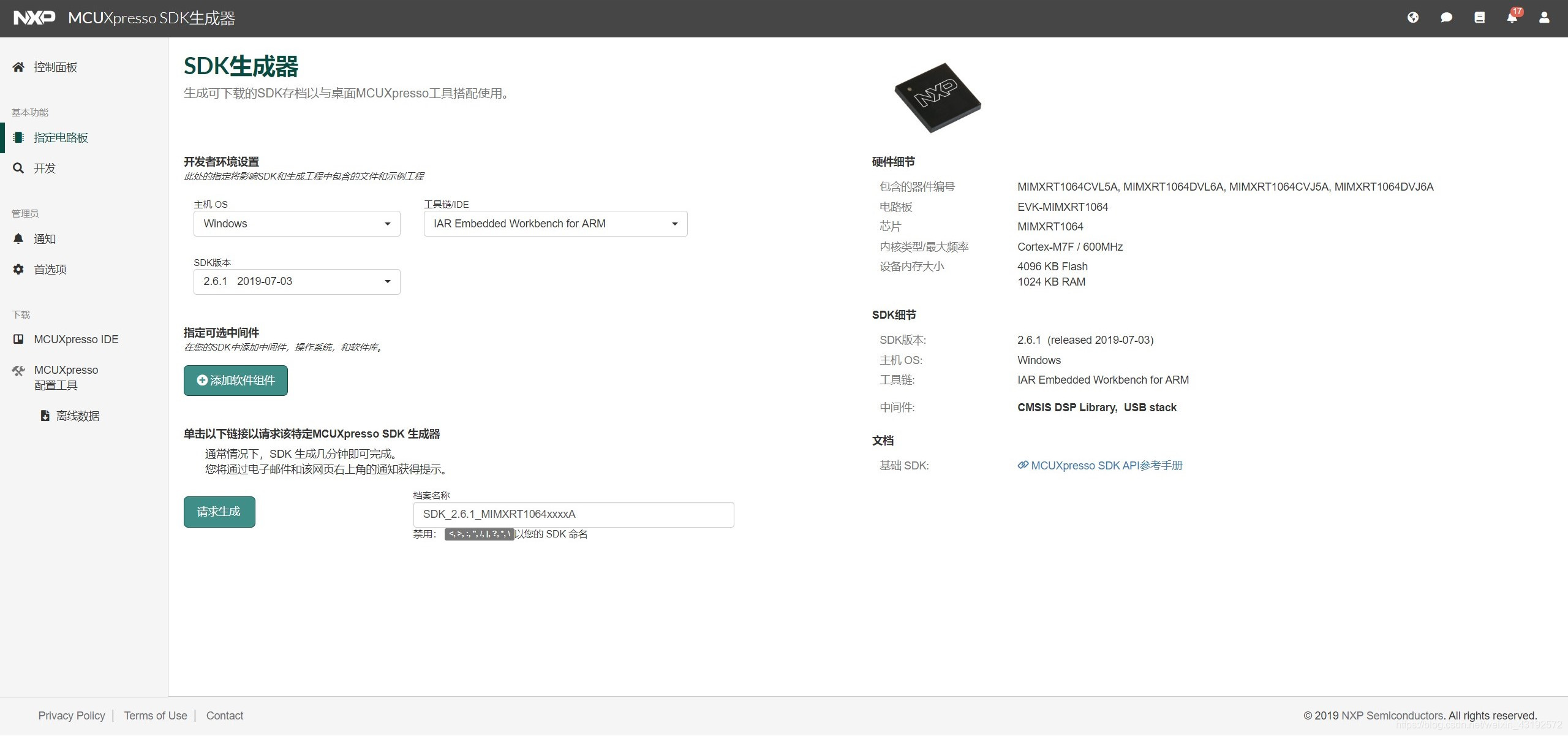The width and height of the screenshot is (1568, 736).
Task: Click the magnifier icon beside 开发
Action: pos(18,168)
